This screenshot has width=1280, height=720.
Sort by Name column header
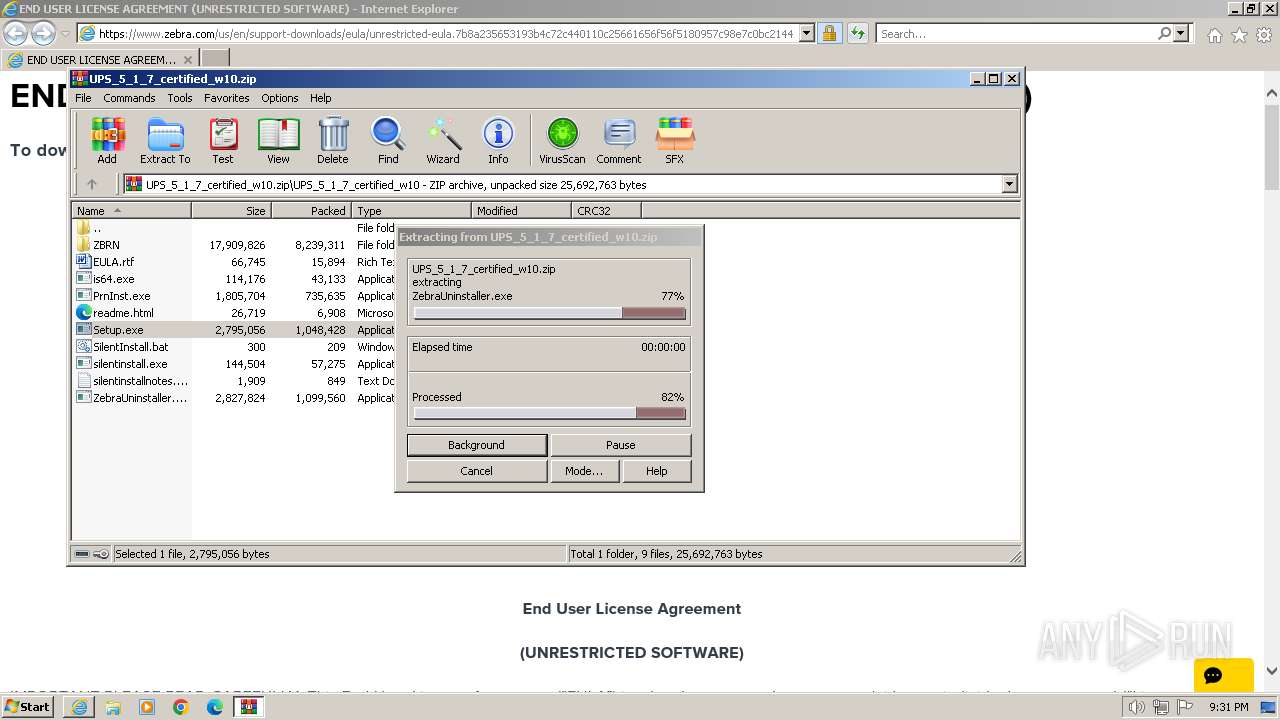pos(131,211)
